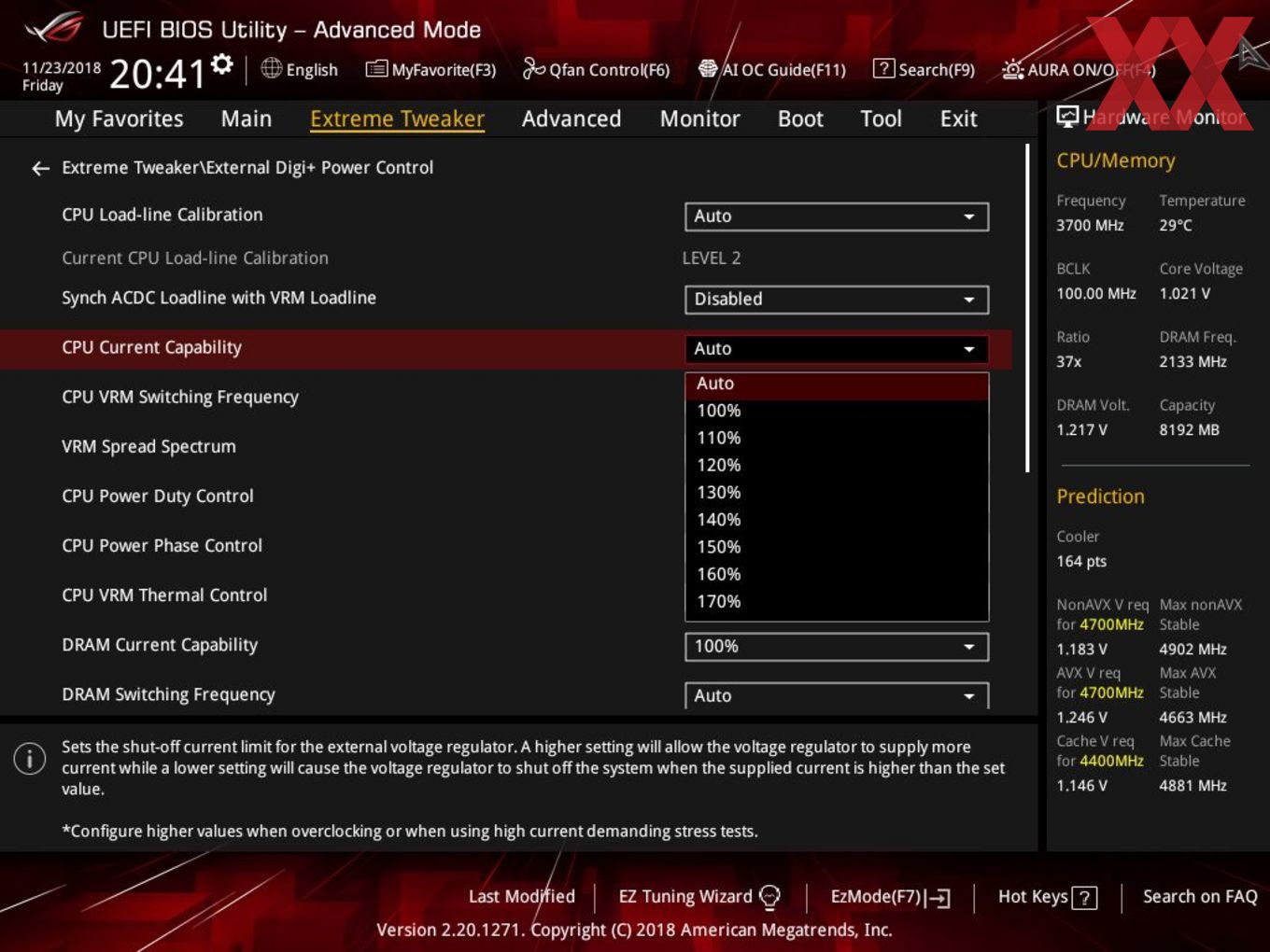Click the AURA light bulb icon
1270x952 pixels.
pos(1012,69)
